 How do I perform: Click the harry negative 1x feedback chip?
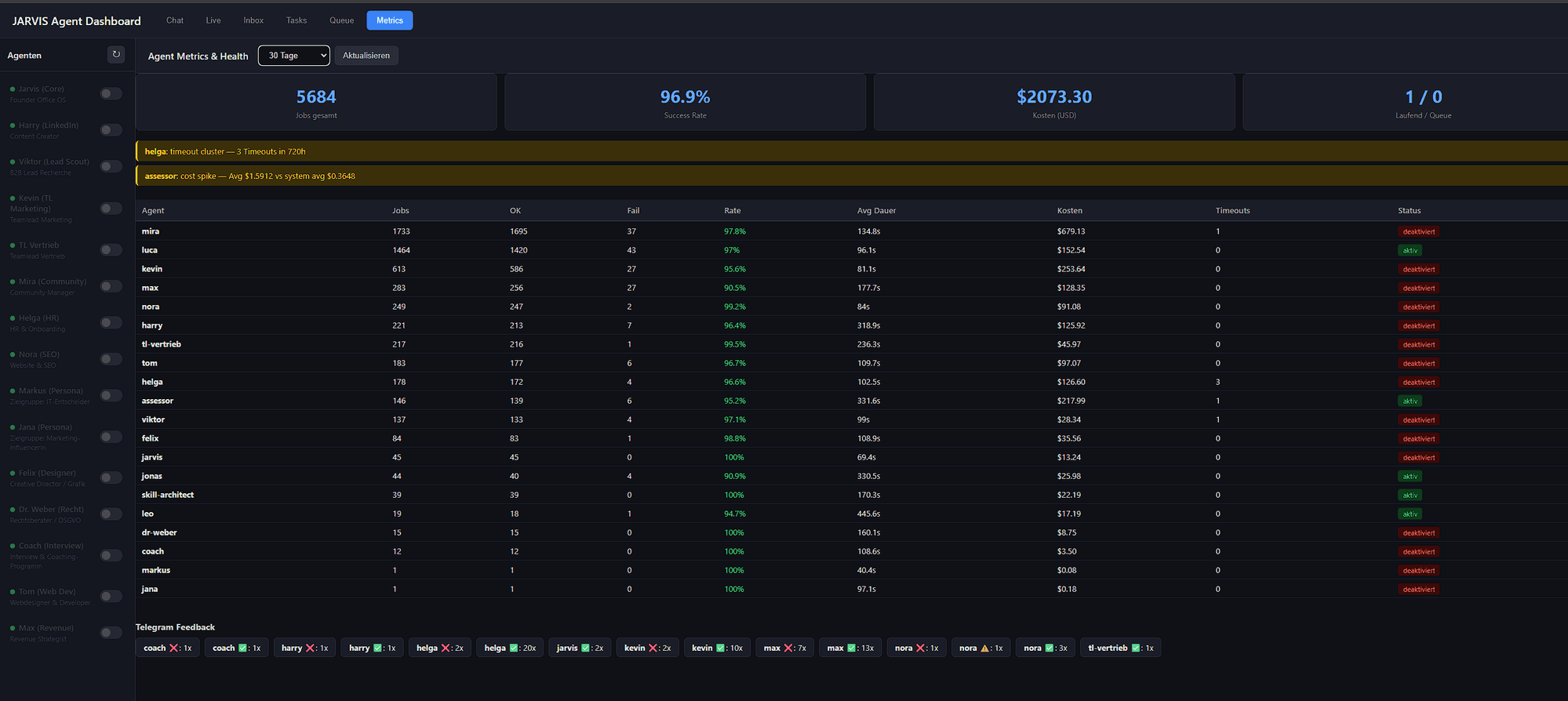click(x=304, y=648)
